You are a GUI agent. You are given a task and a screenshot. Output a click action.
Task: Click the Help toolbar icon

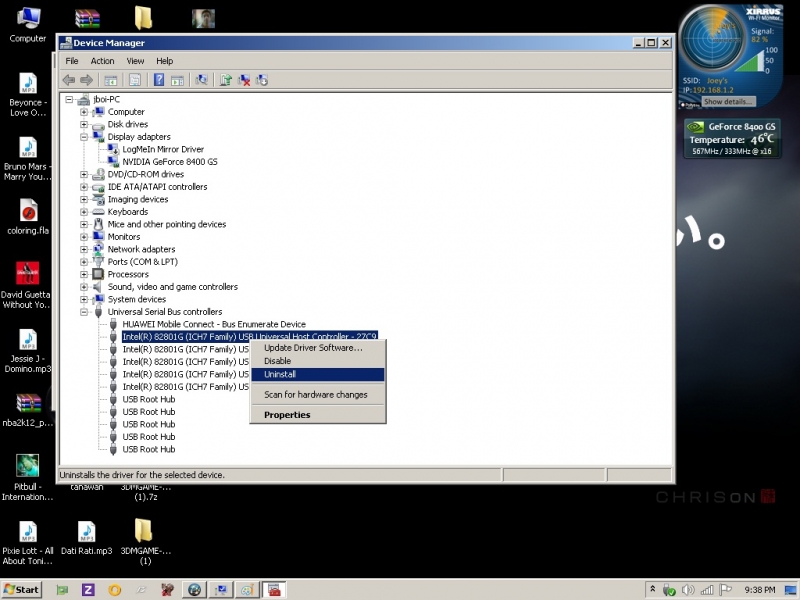158,80
